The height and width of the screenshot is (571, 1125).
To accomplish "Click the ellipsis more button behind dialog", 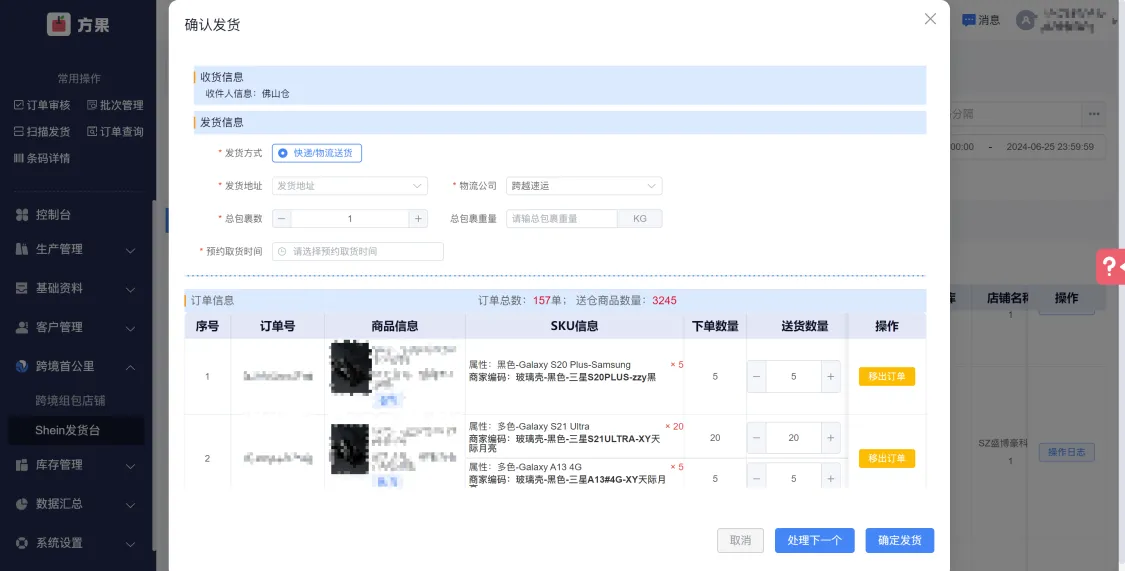I will (1093, 114).
